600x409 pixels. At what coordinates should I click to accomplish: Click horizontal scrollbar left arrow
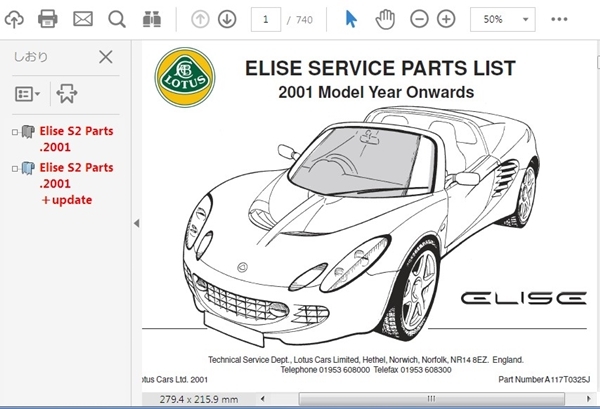(262, 399)
